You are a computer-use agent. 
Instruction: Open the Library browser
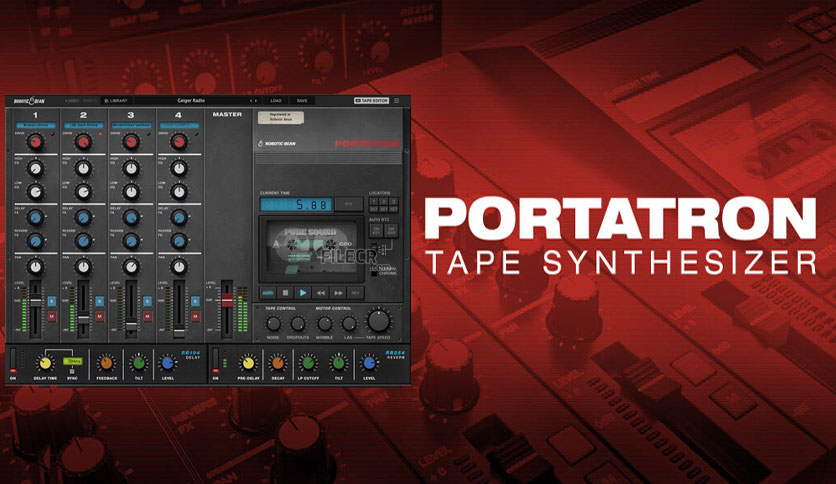point(116,100)
